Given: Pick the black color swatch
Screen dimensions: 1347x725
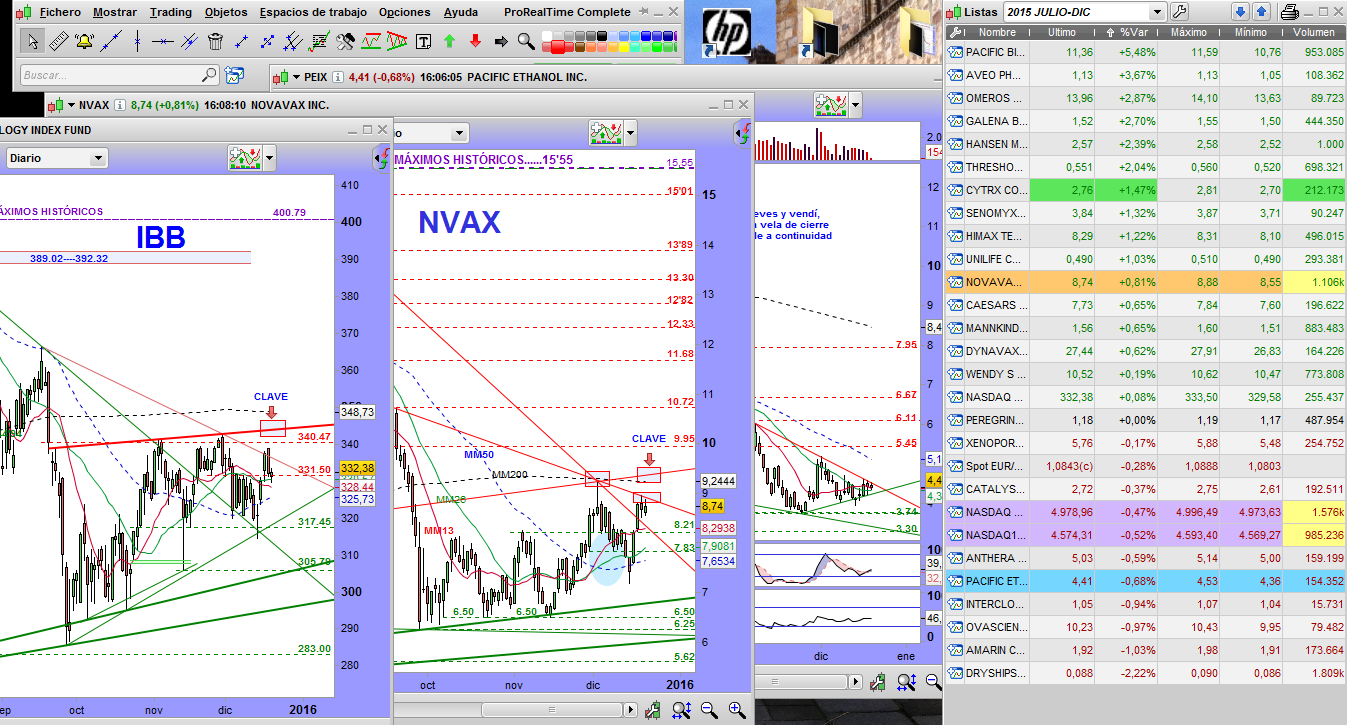Looking at the screenshot, I should click(602, 35).
